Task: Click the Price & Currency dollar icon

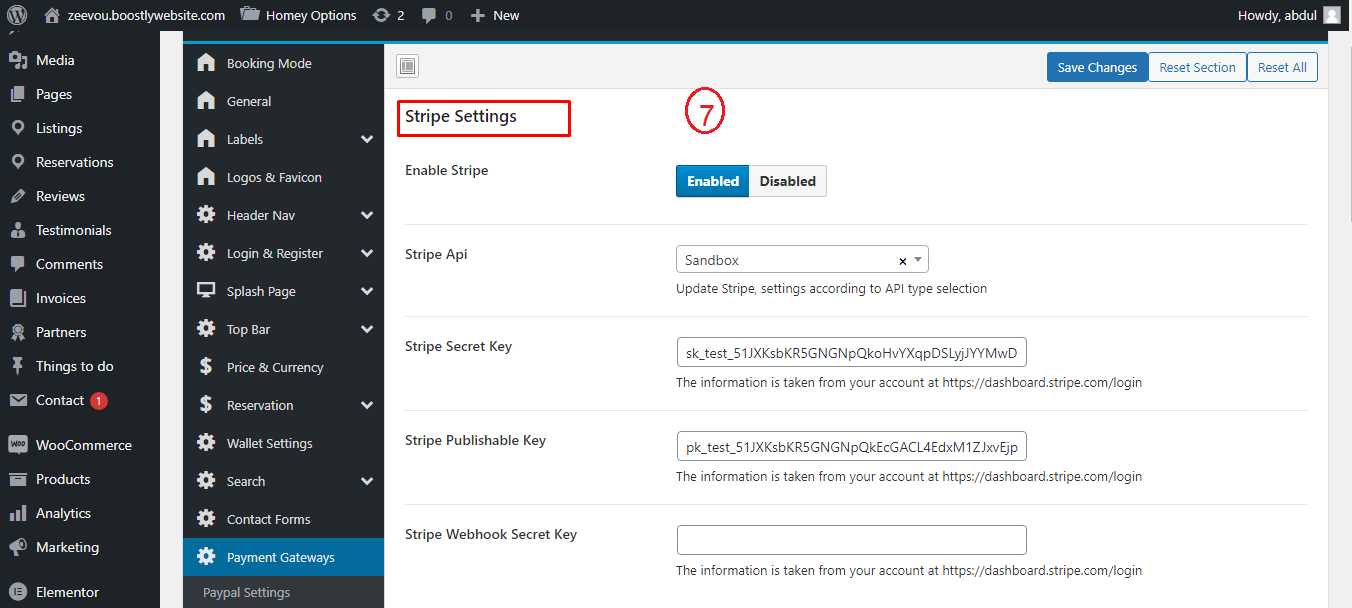Action: 206,367
